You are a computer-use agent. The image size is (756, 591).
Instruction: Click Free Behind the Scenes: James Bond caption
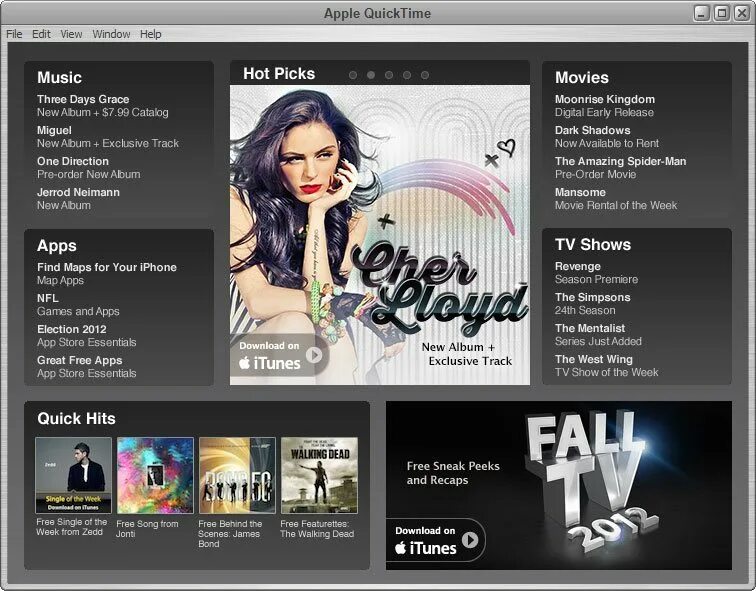[230, 534]
